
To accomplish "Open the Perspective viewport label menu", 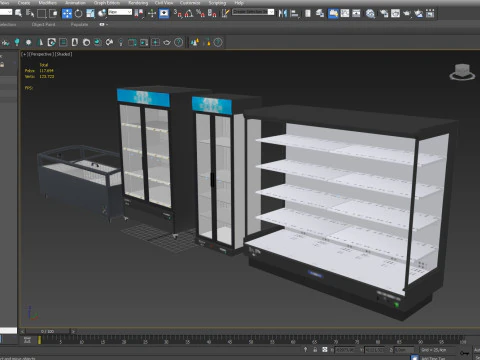I will click(x=41, y=54).
